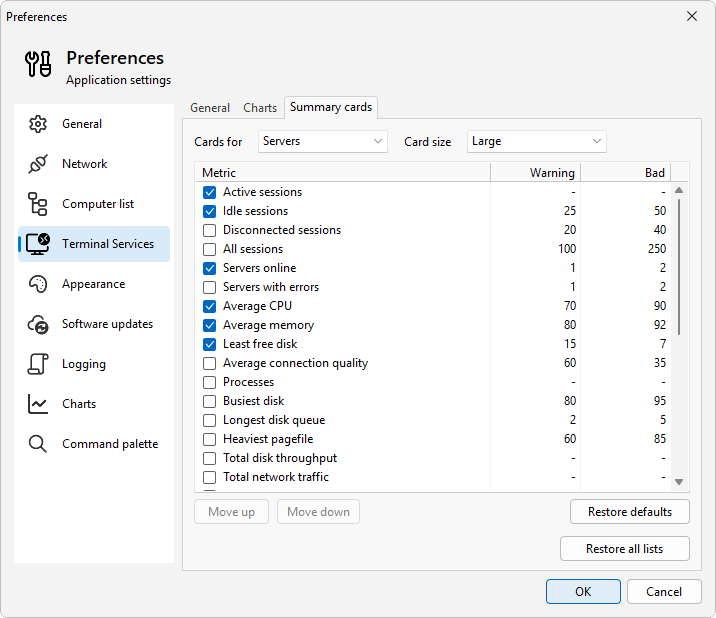Open the Software updates page label
Viewport: 716px width, 618px height.
(x=107, y=324)
